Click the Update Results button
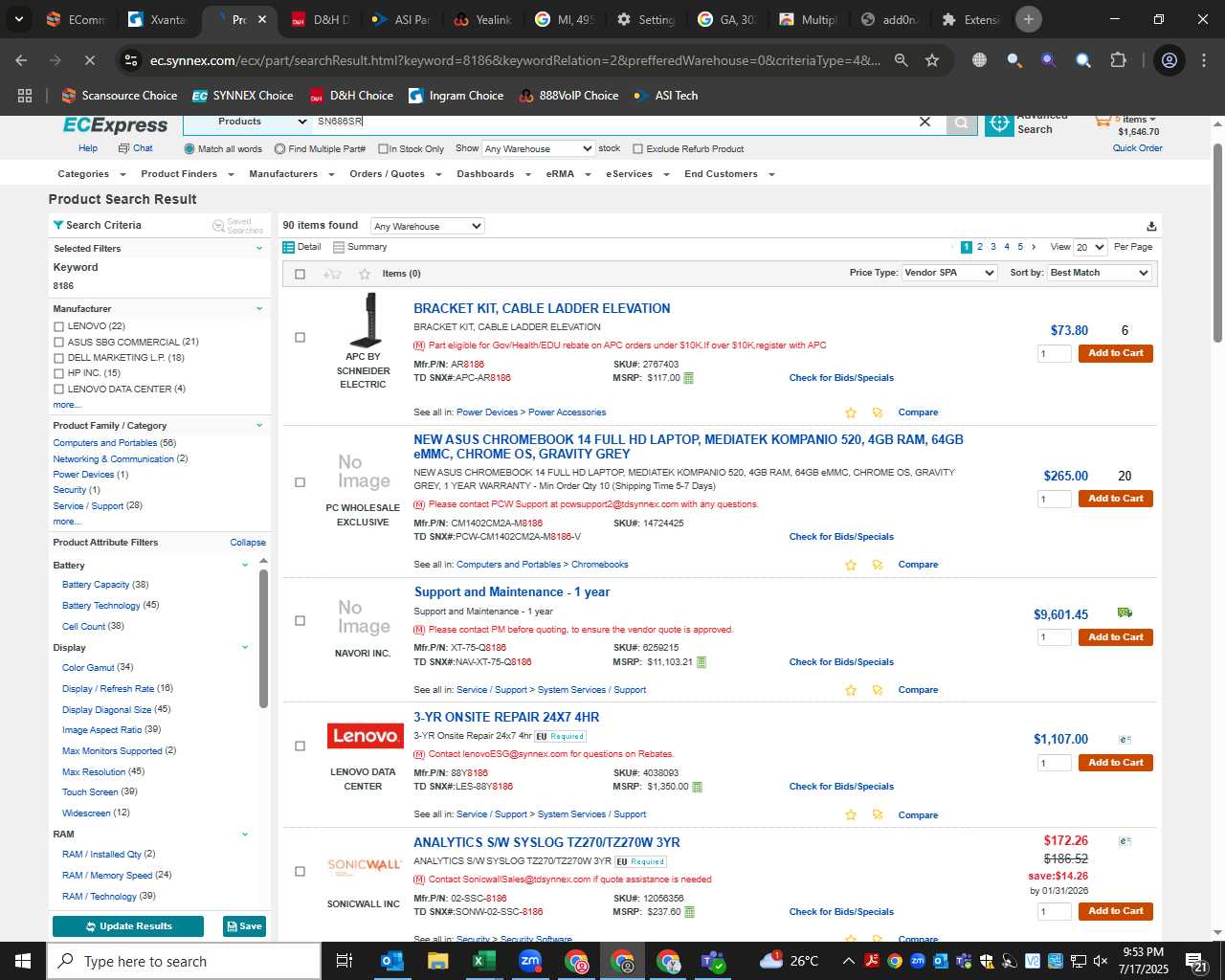The width and height of the screenshot is (1225, 980). (x=128, y=926)
